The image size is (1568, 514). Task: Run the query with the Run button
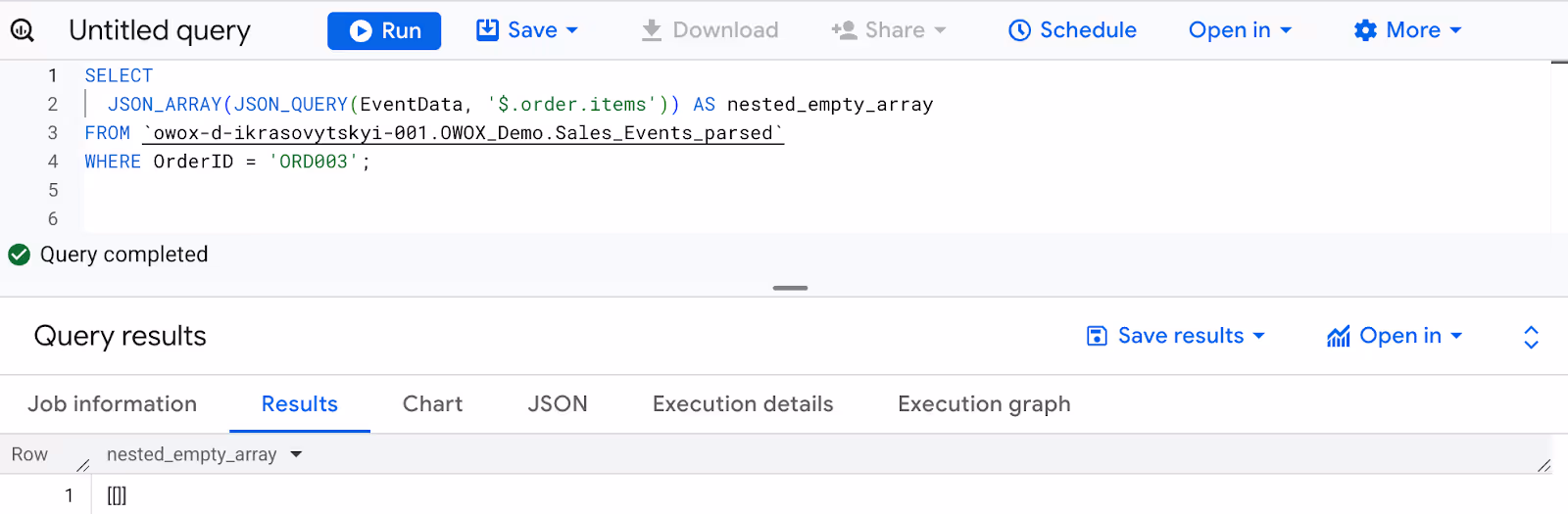[384, 30]
